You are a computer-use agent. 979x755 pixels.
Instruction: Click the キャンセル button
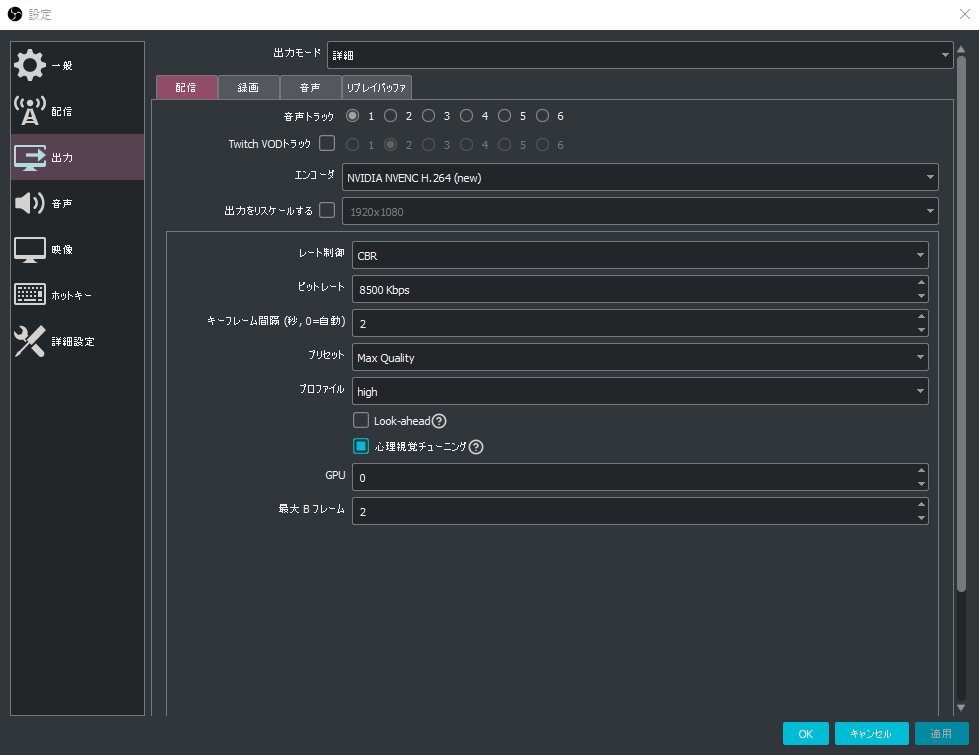(x=870, y=734)
